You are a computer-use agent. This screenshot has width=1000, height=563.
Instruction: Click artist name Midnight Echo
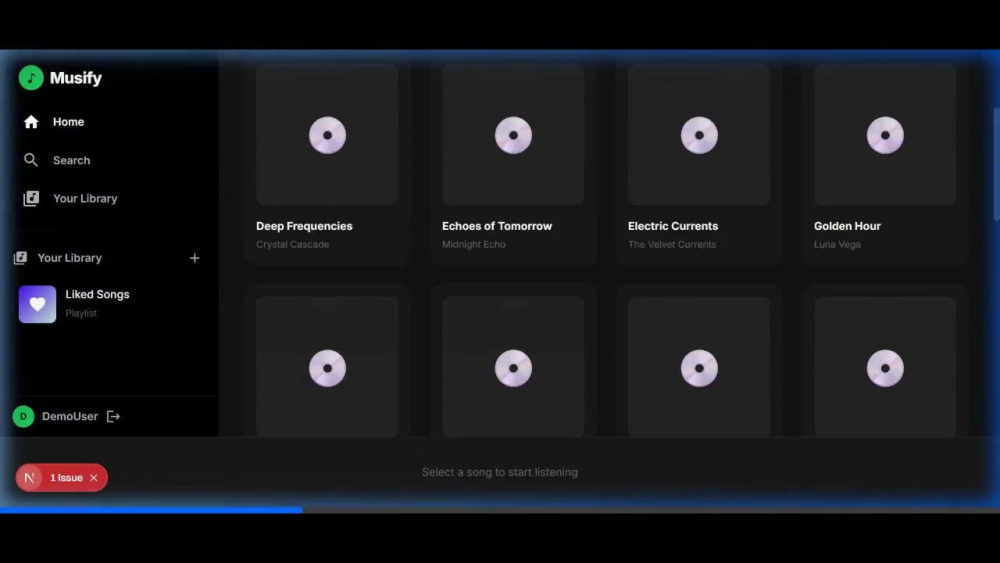[473, 244]
